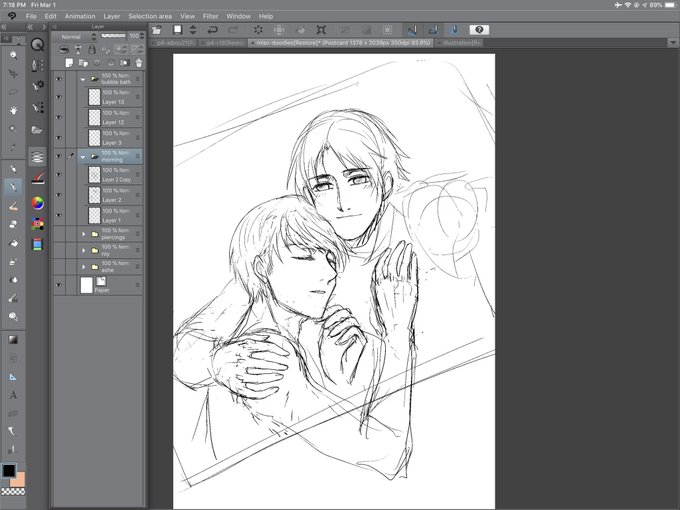Click the Fill bucket command icon

[300, 29]
